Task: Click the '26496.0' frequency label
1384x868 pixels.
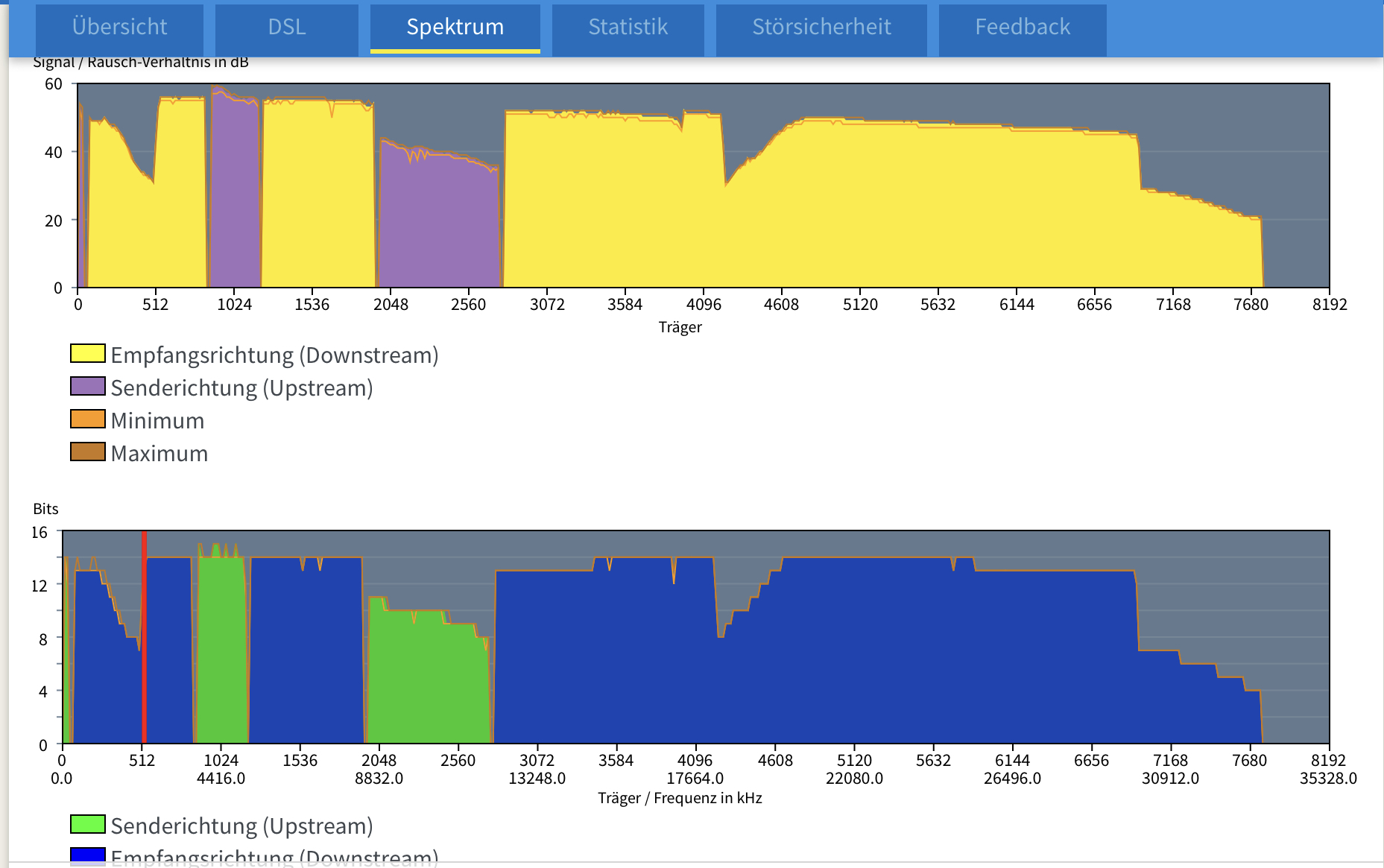Action: coord(1012,779)
